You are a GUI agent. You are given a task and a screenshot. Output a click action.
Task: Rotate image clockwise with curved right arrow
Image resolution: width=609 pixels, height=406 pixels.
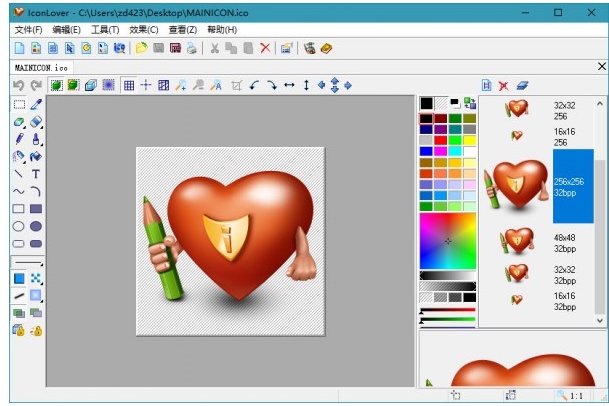[x=272, y=85]
